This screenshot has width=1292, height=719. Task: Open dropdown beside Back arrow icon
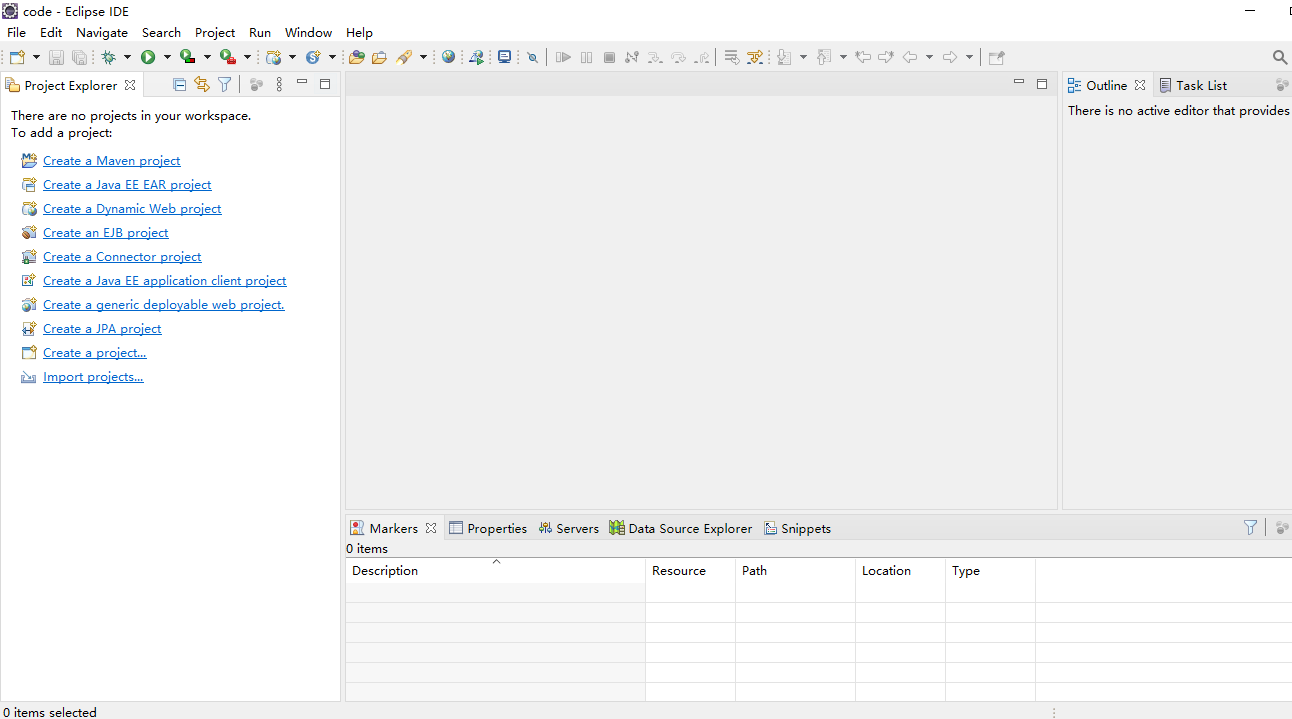click(929, 57)
